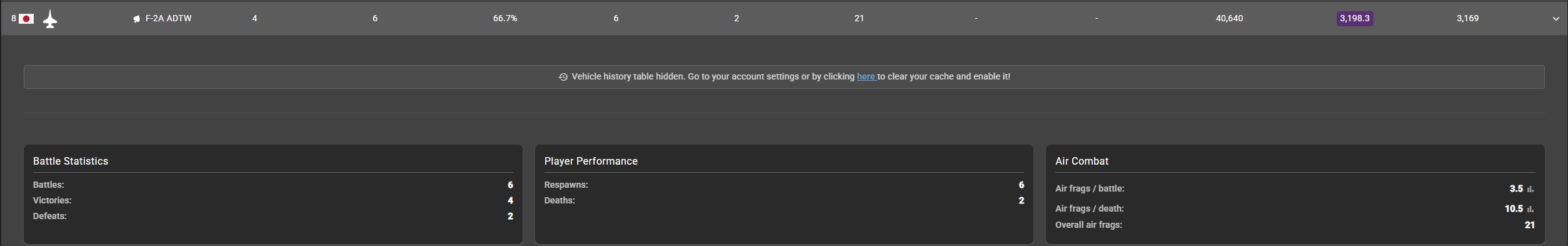Click the jet aircraft vehicle type icon
1568x246 pixels.
click(x=50, y=19)
